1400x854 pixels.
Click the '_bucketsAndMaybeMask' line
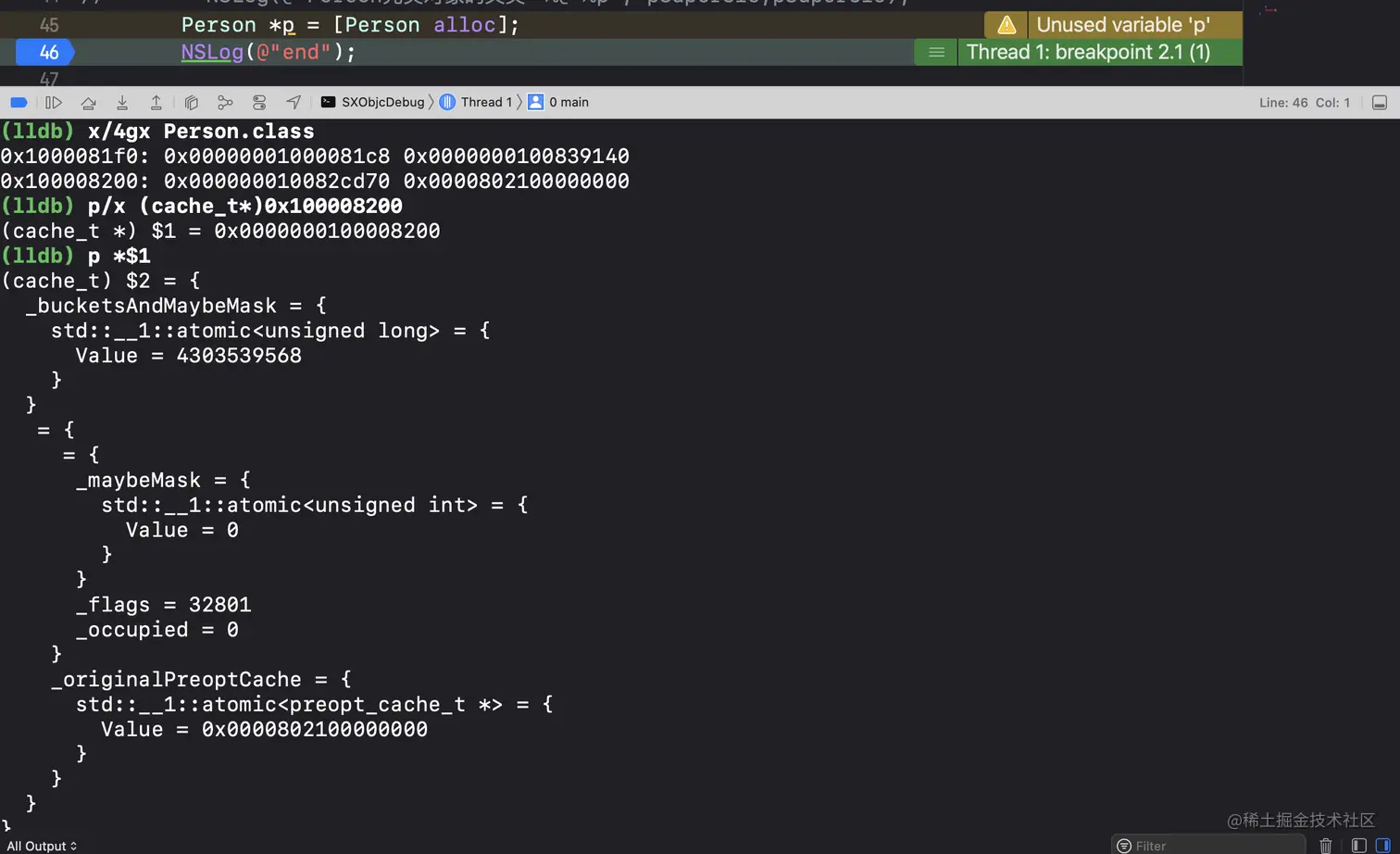176,306
